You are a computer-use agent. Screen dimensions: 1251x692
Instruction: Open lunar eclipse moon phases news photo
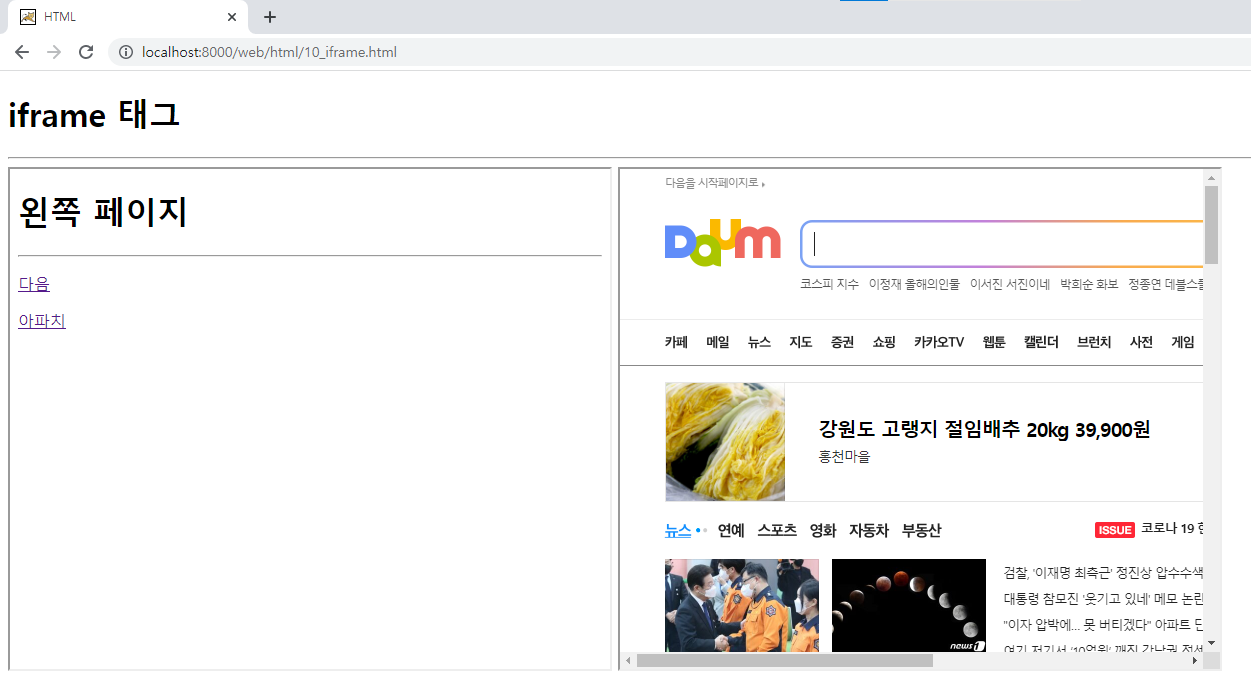click(x=909, y=605)
